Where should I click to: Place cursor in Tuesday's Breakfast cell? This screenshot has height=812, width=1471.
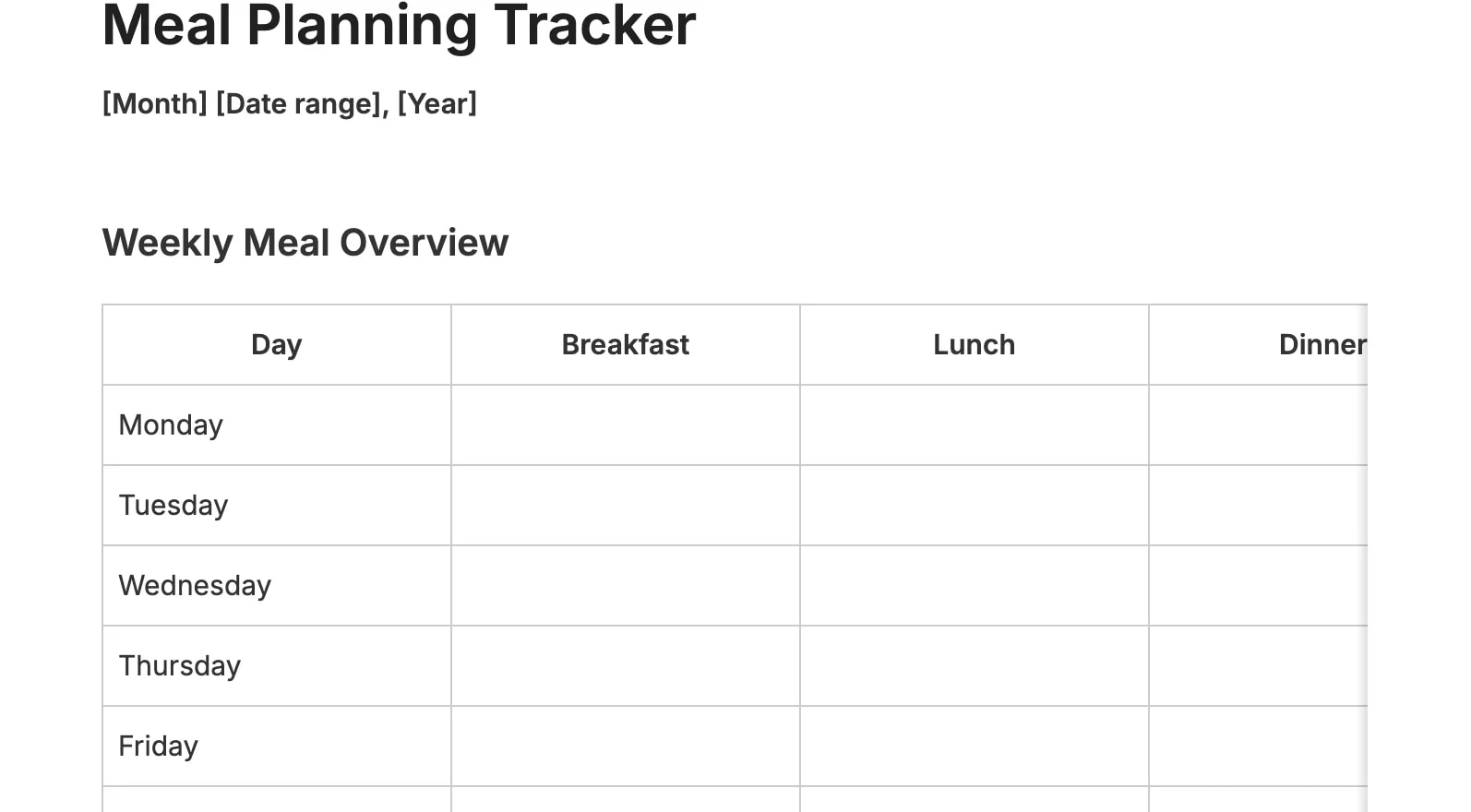click(625, 505)
